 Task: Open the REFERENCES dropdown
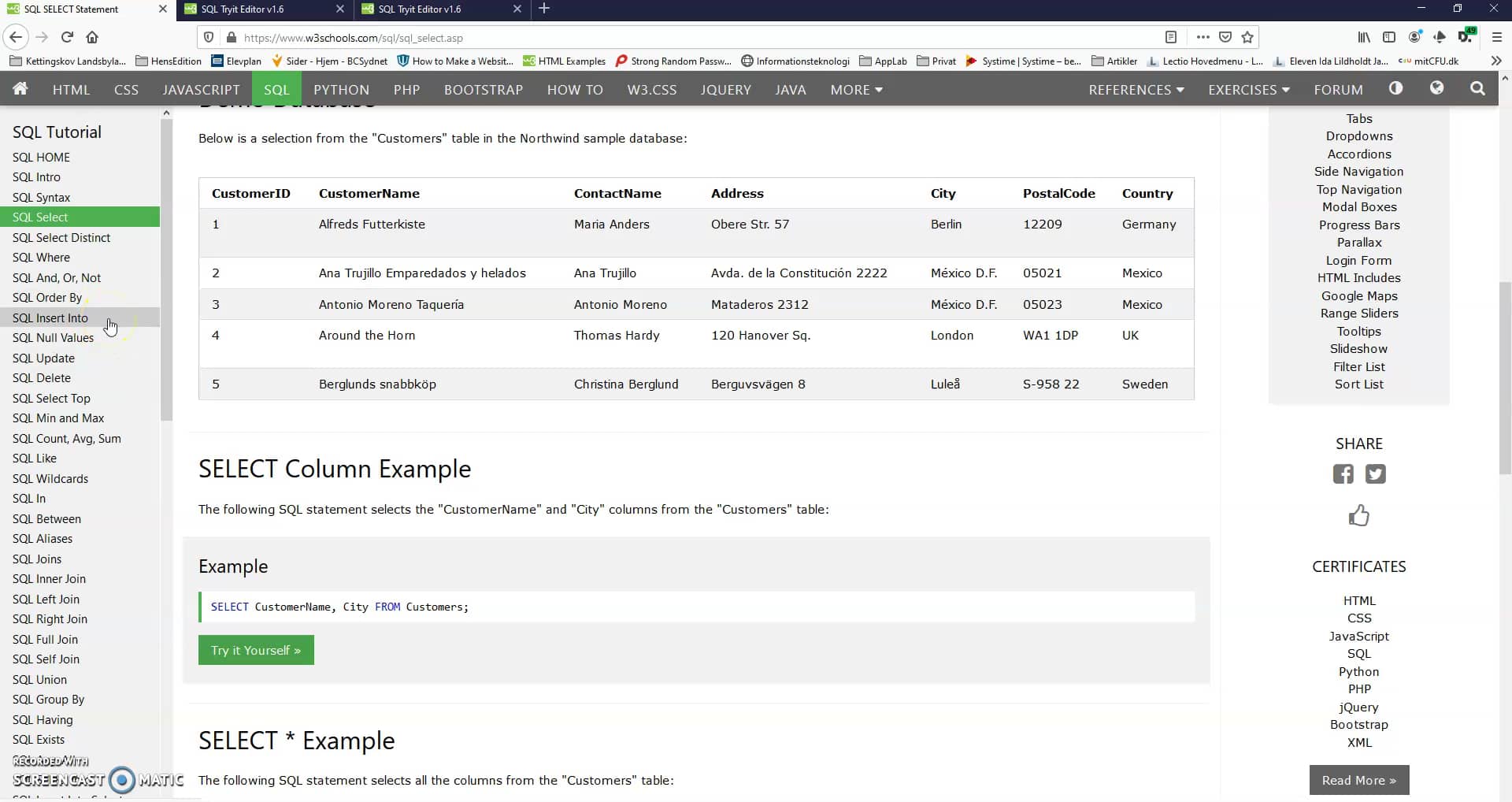[x=1136, y=89]
